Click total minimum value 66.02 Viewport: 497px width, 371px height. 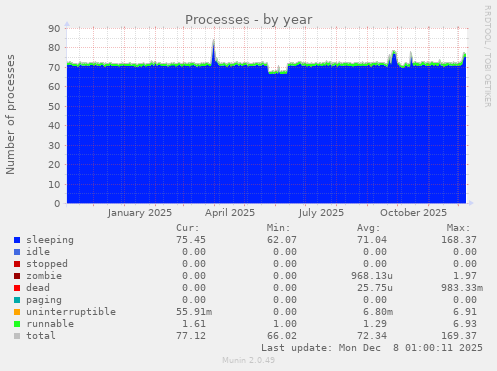coord(282,336)
